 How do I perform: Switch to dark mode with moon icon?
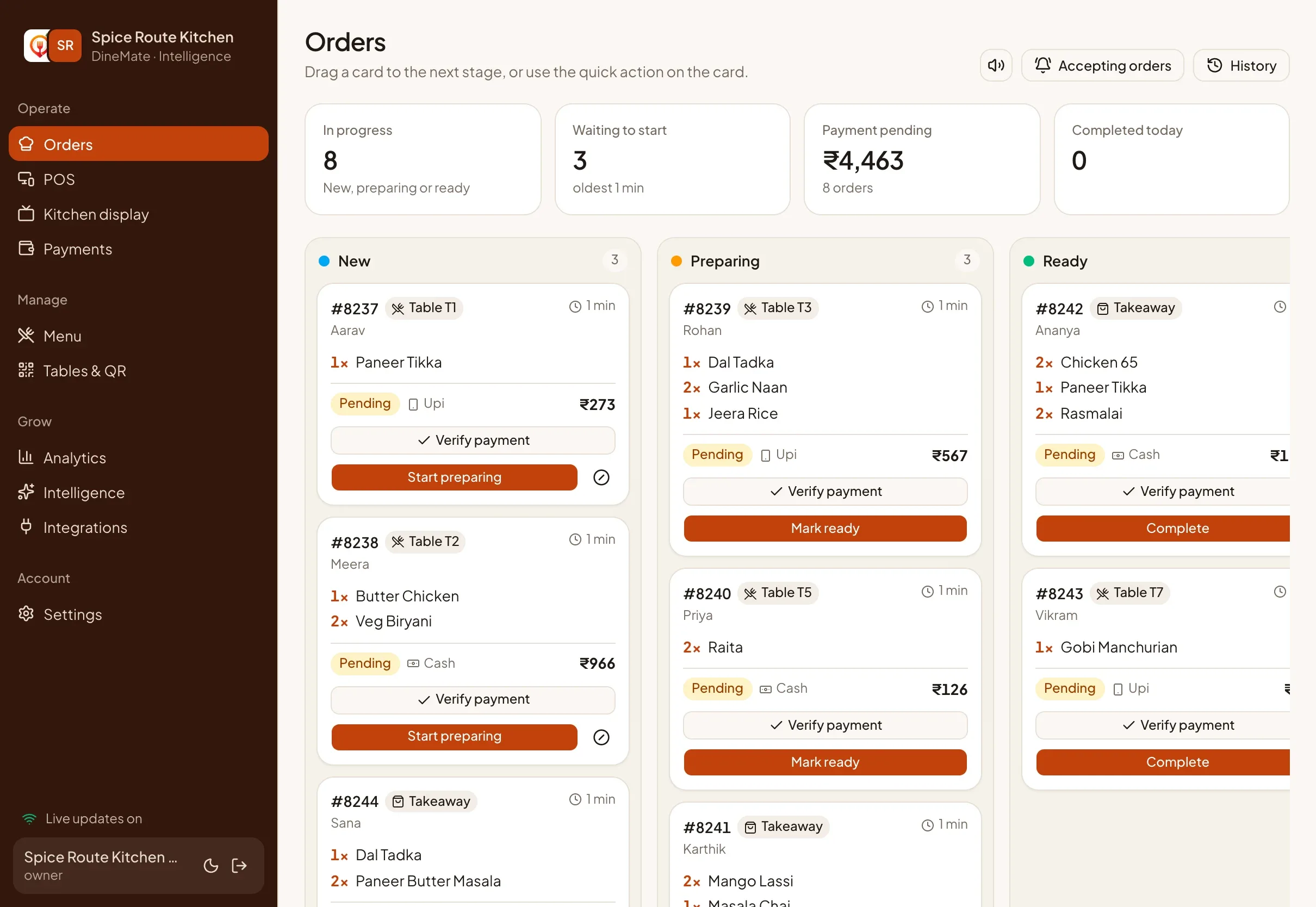[x=211, y=866]
